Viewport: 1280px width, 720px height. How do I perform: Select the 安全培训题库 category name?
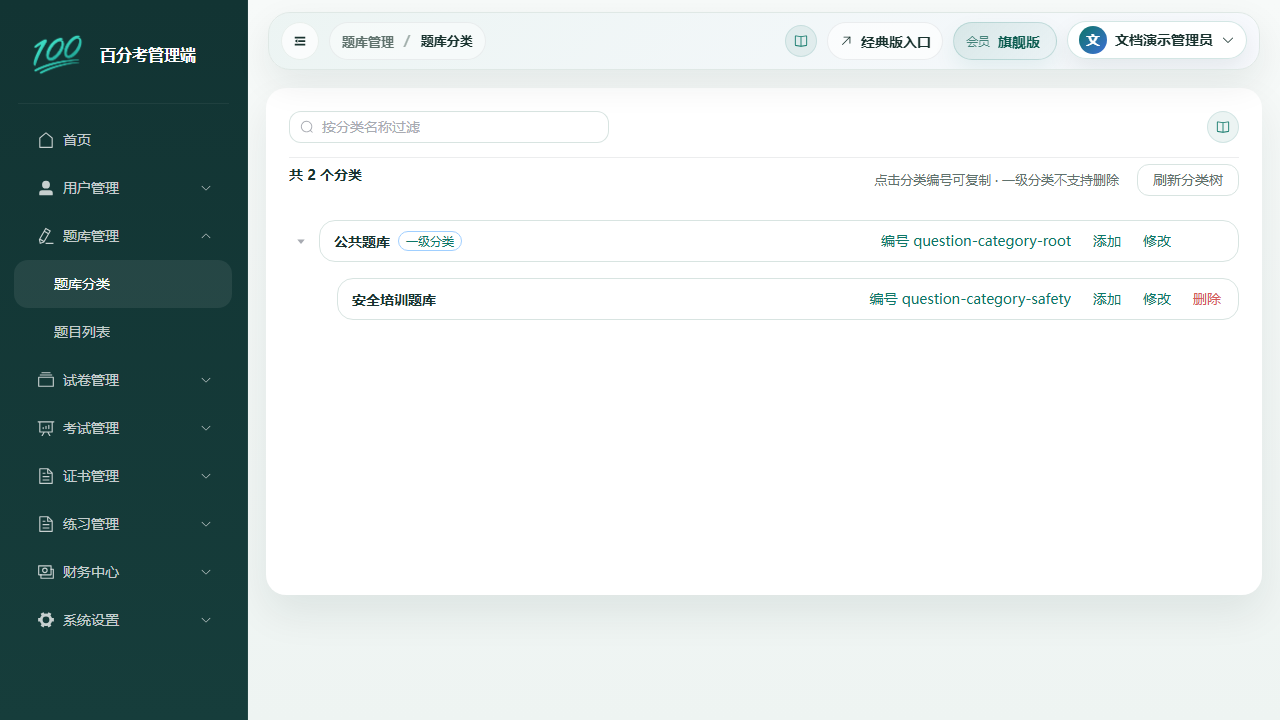(394, 300)
